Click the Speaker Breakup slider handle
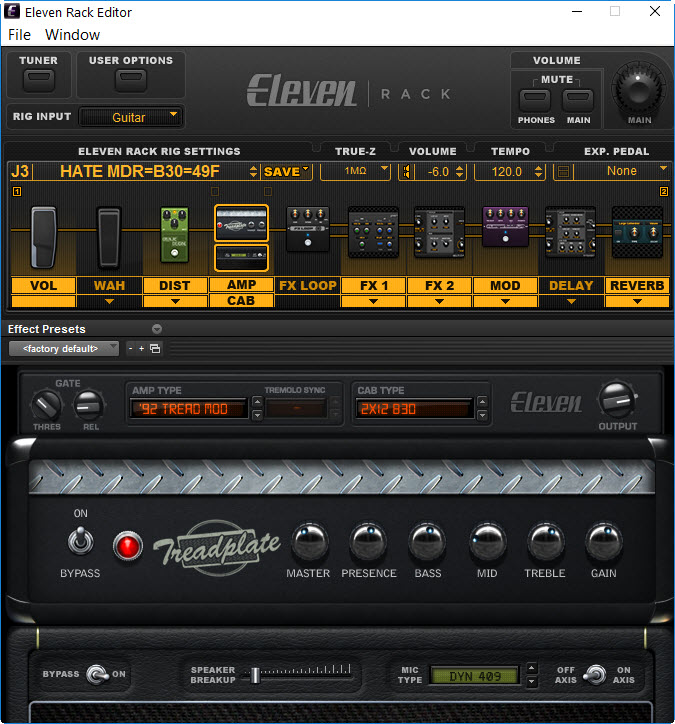Viewport: 675px width, 724px height. pyautogui.click(x=255, y=676)
